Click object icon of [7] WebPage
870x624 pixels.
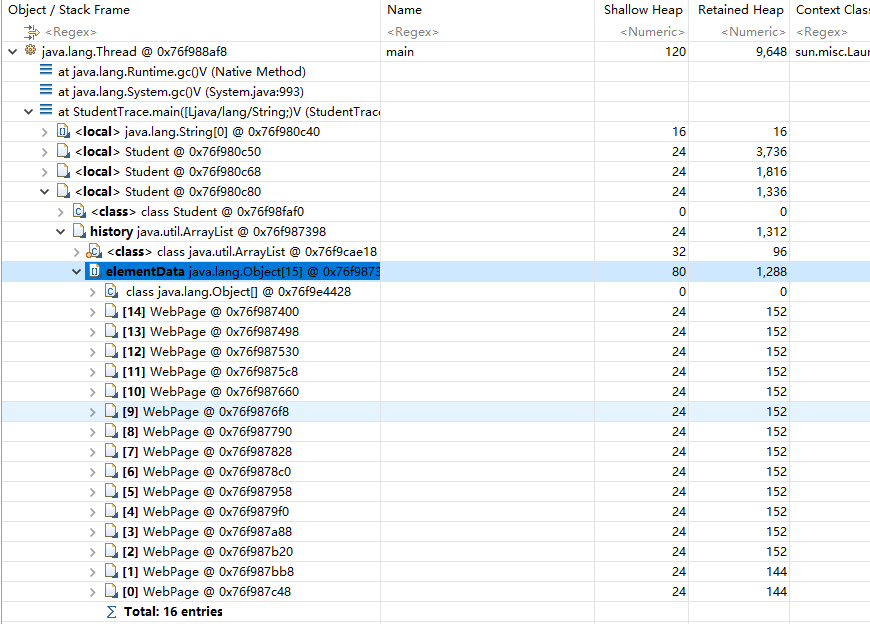112,451
